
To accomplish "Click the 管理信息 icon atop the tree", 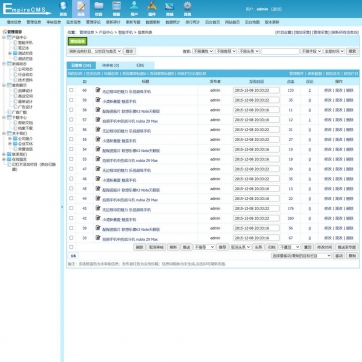I will [x=5, y=32].
